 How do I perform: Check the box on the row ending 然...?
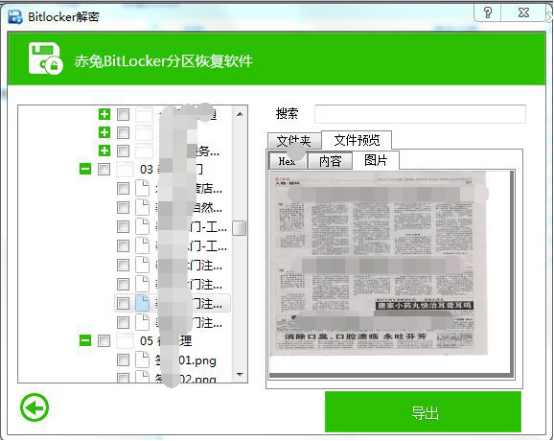[x=123, y=207]
